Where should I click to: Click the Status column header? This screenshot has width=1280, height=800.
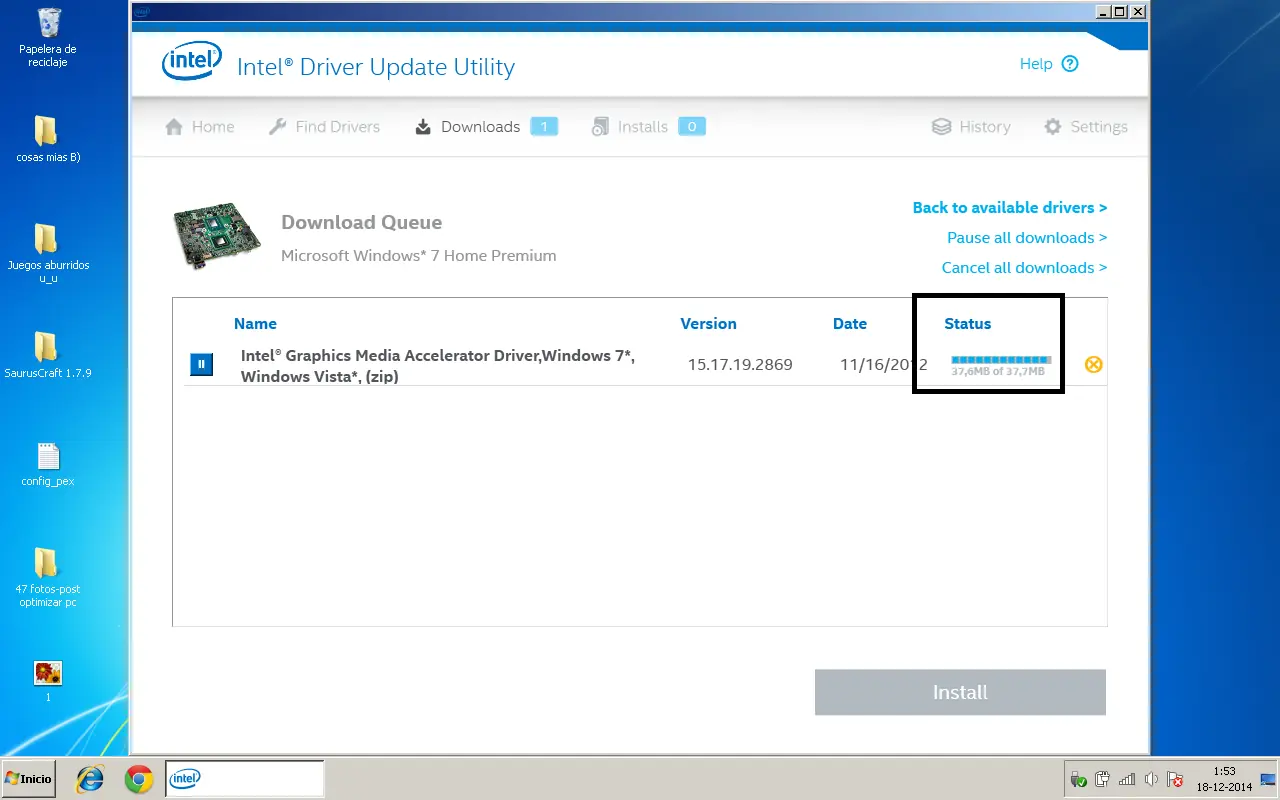point(968,324)
